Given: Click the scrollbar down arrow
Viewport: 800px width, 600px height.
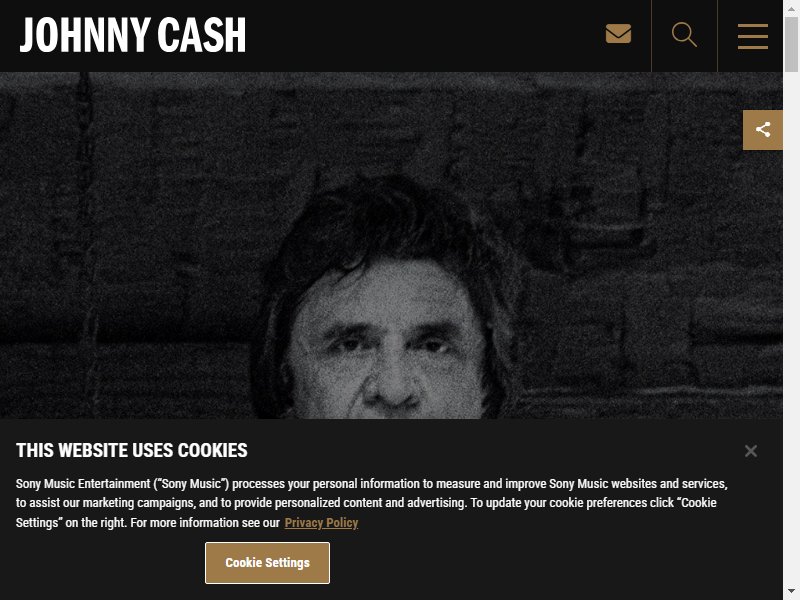Looking at the screenshot, I should click(791, 592).
